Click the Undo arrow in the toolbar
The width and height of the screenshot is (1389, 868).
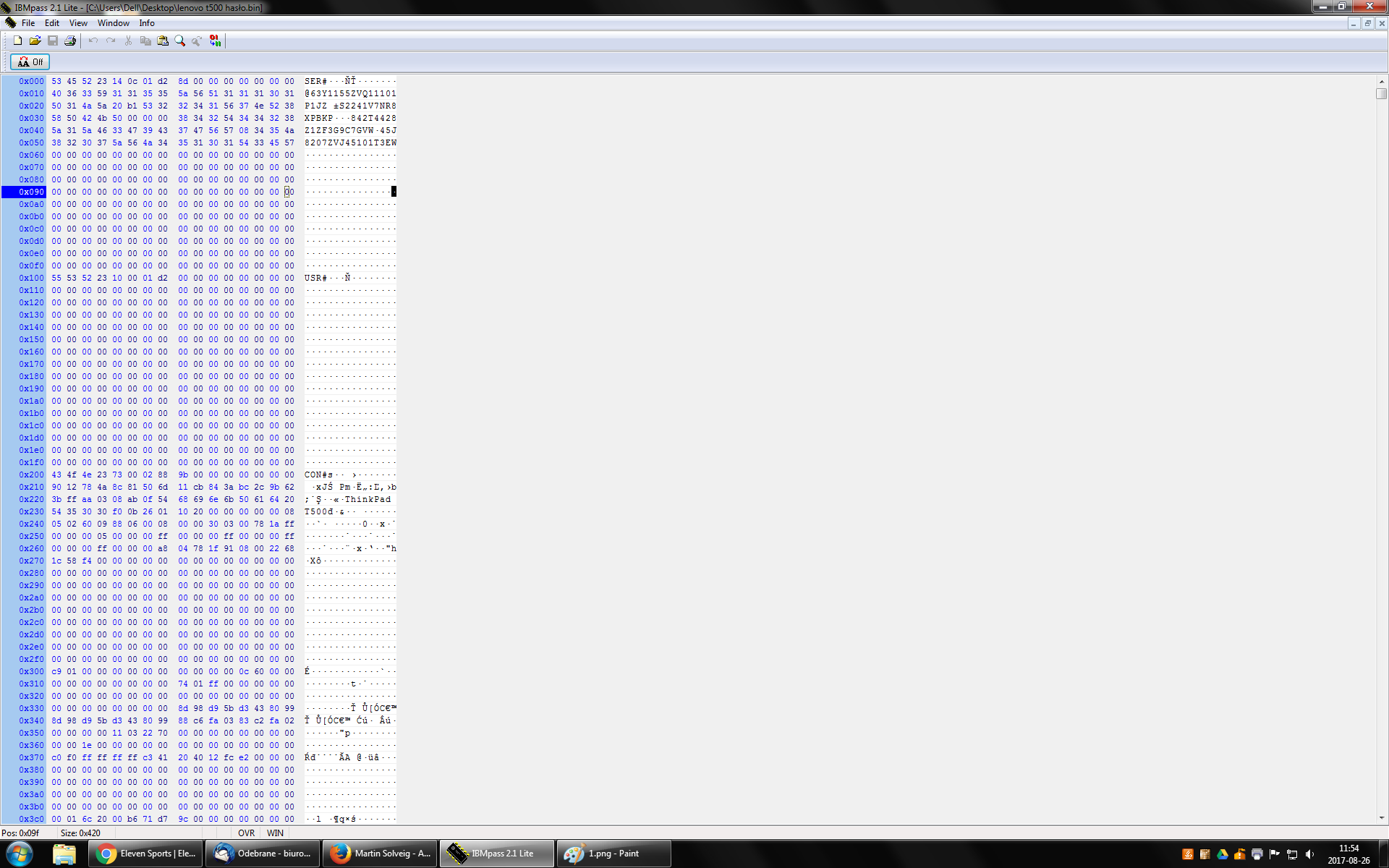click(93, 41)
